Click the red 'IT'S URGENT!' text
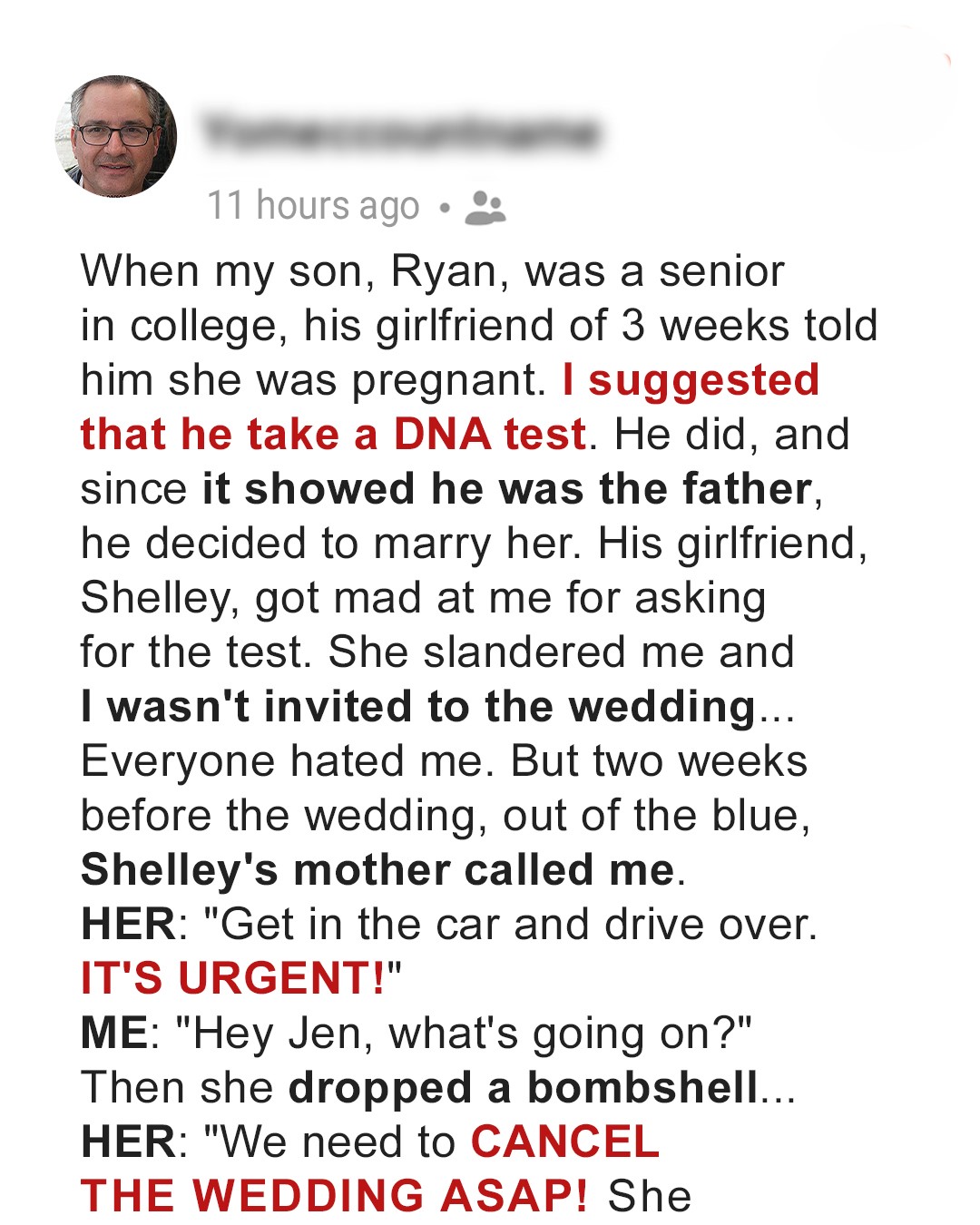This screenshot has width=980, height=1225. click(x=233, y=979)
